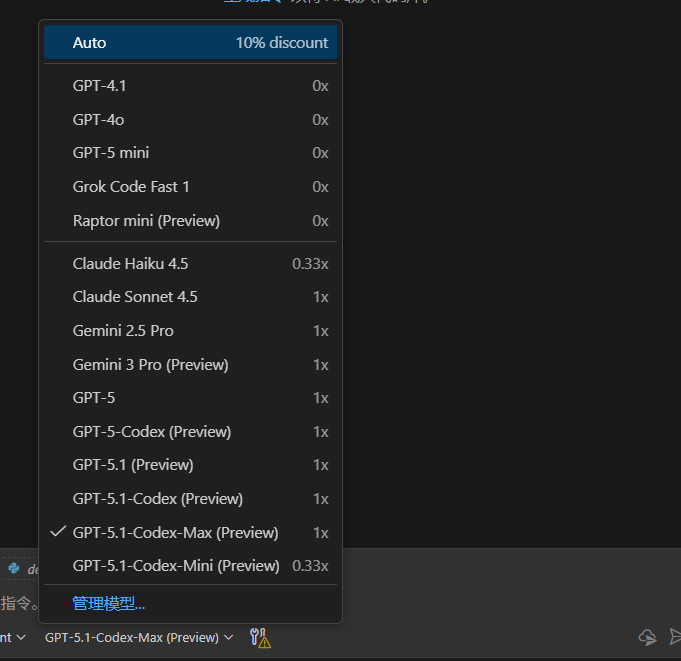Click the Python file icon in context chip
Image resolution: width=681 pixels, height=661 pixels.
click(14, 568)
